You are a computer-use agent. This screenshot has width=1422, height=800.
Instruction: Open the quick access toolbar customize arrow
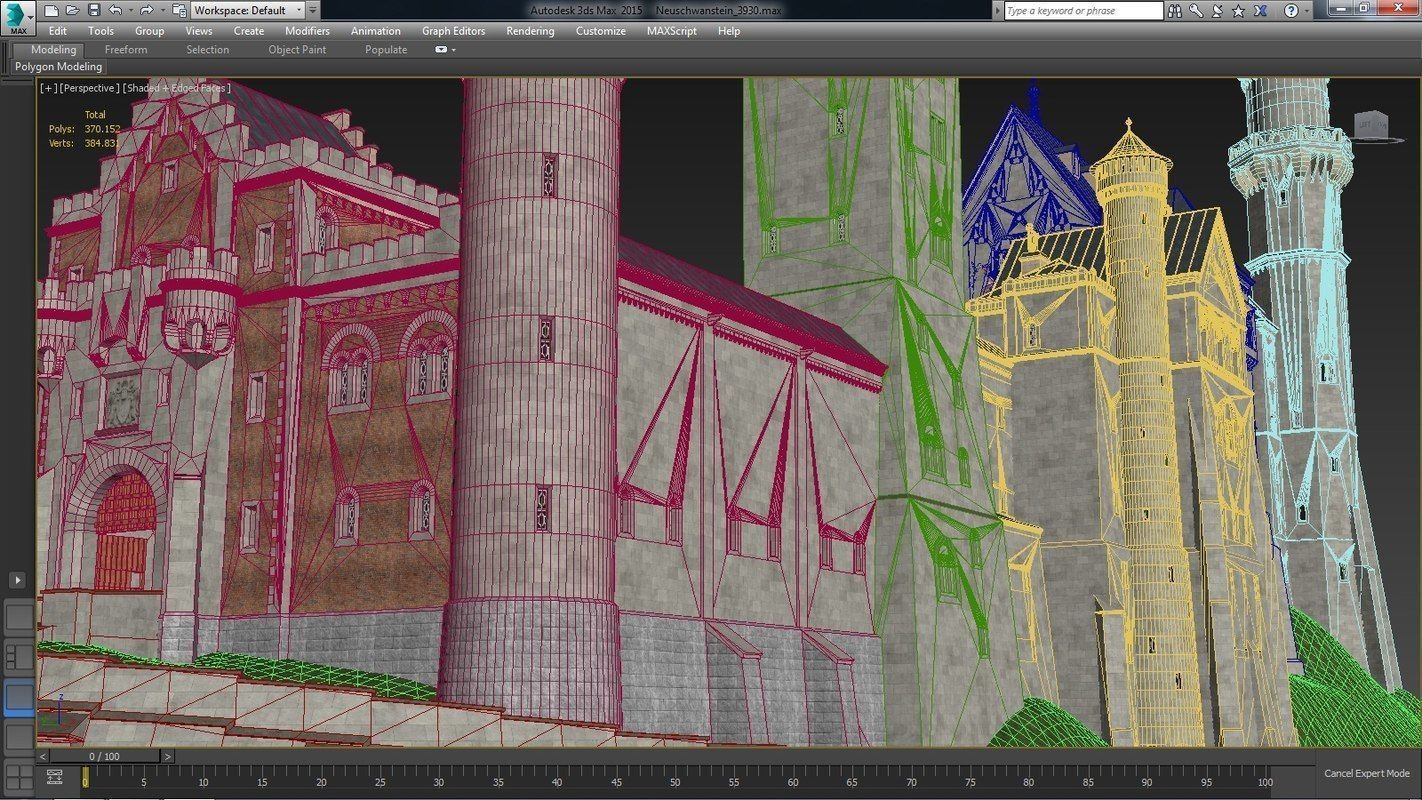313,10
